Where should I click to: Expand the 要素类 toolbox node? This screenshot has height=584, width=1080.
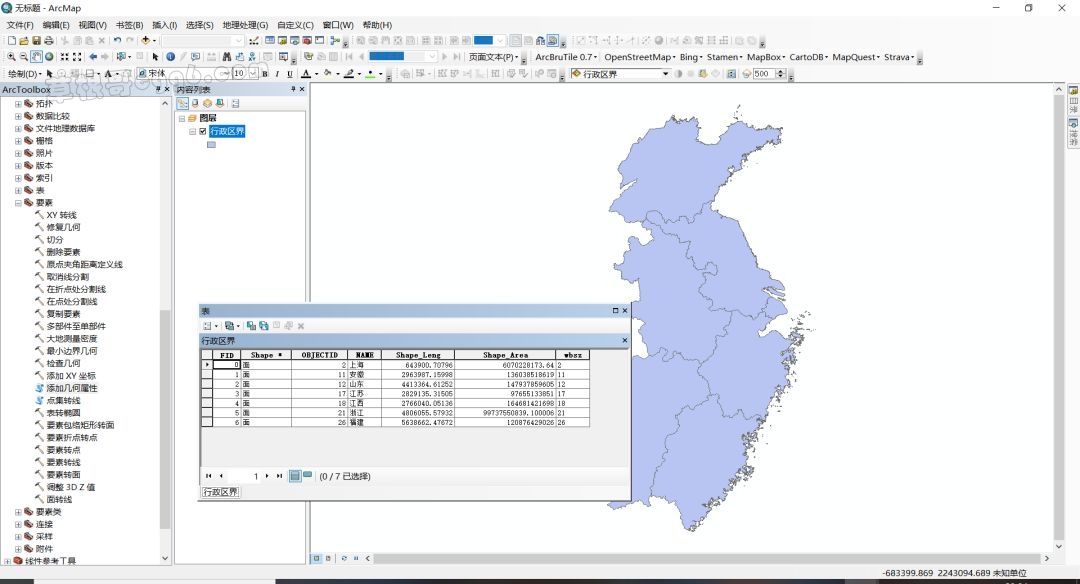pyautogui.click(x=17, y=512)
